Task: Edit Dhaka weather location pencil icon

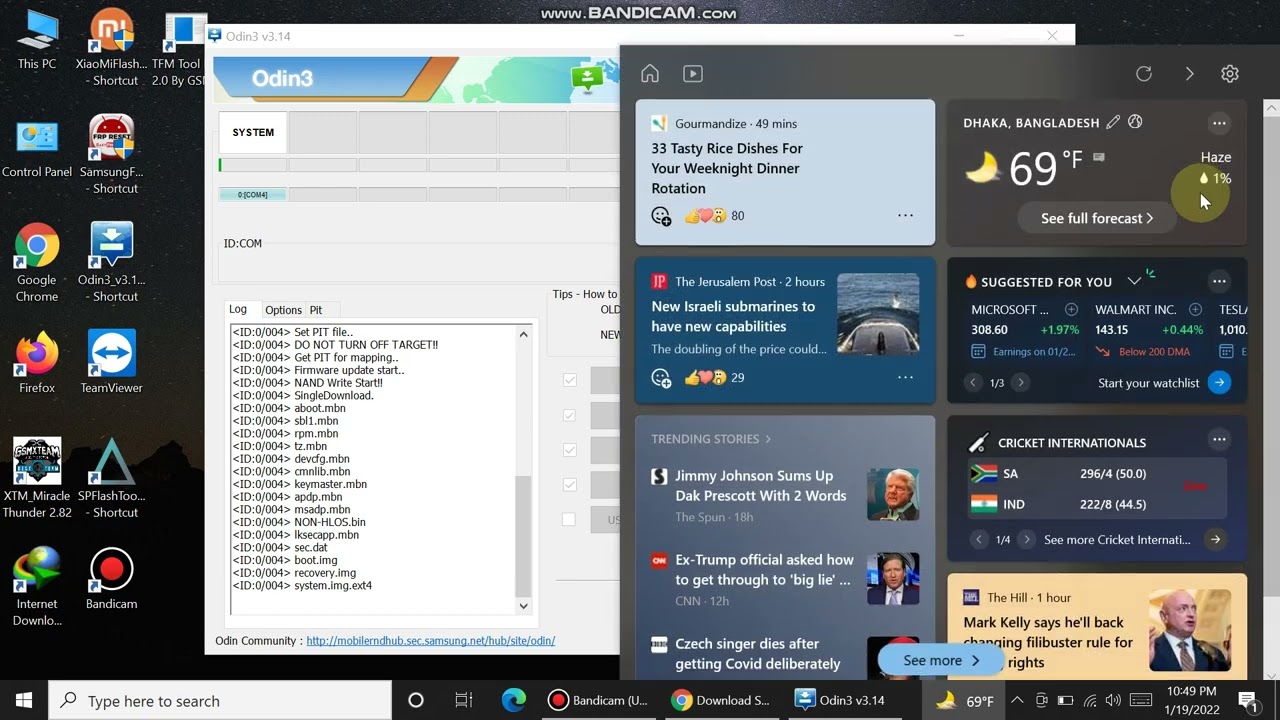Action: (1113, 122)
